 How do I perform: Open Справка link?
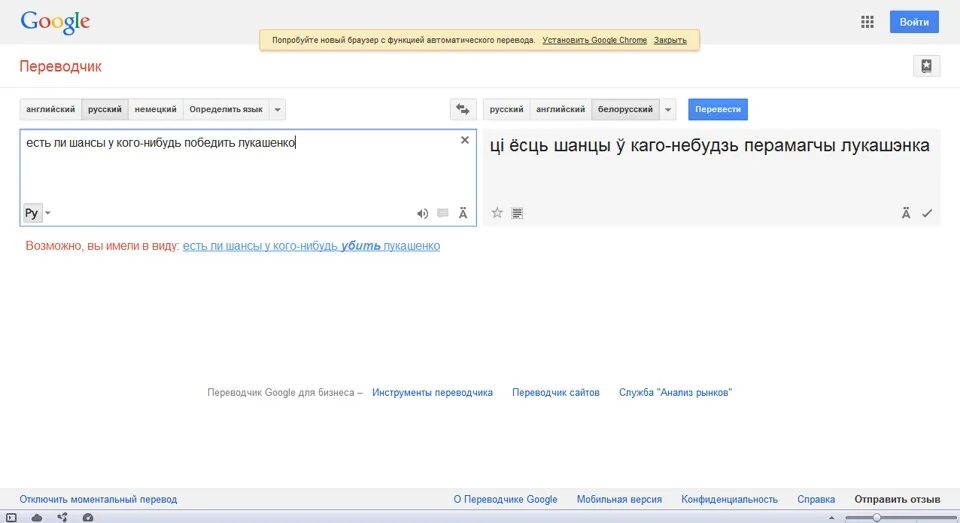[x=816, y=500]
